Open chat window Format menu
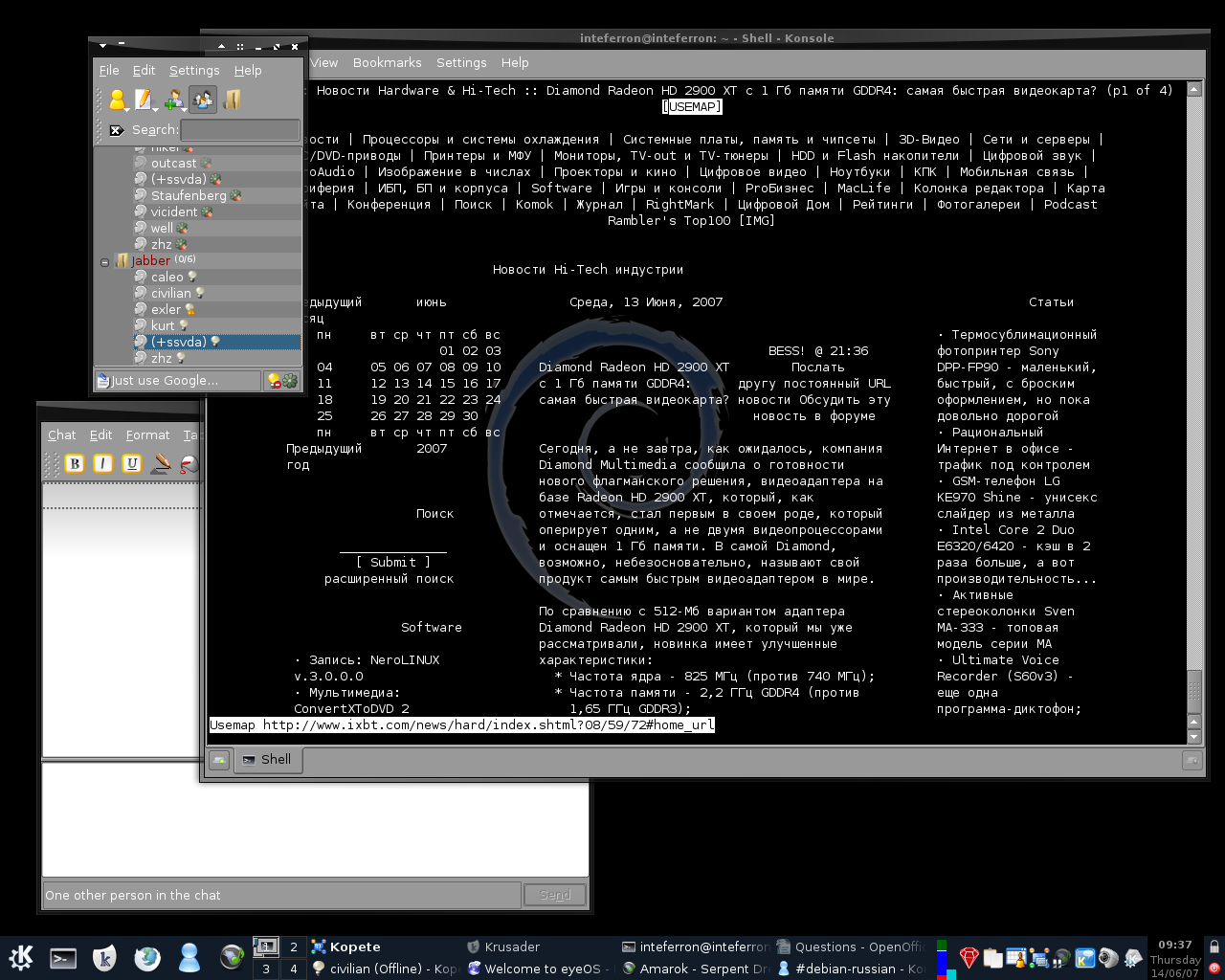Image resolution: width=1225 pixels, height=980 pixels. pyautogui.click(x=147, y=434)
